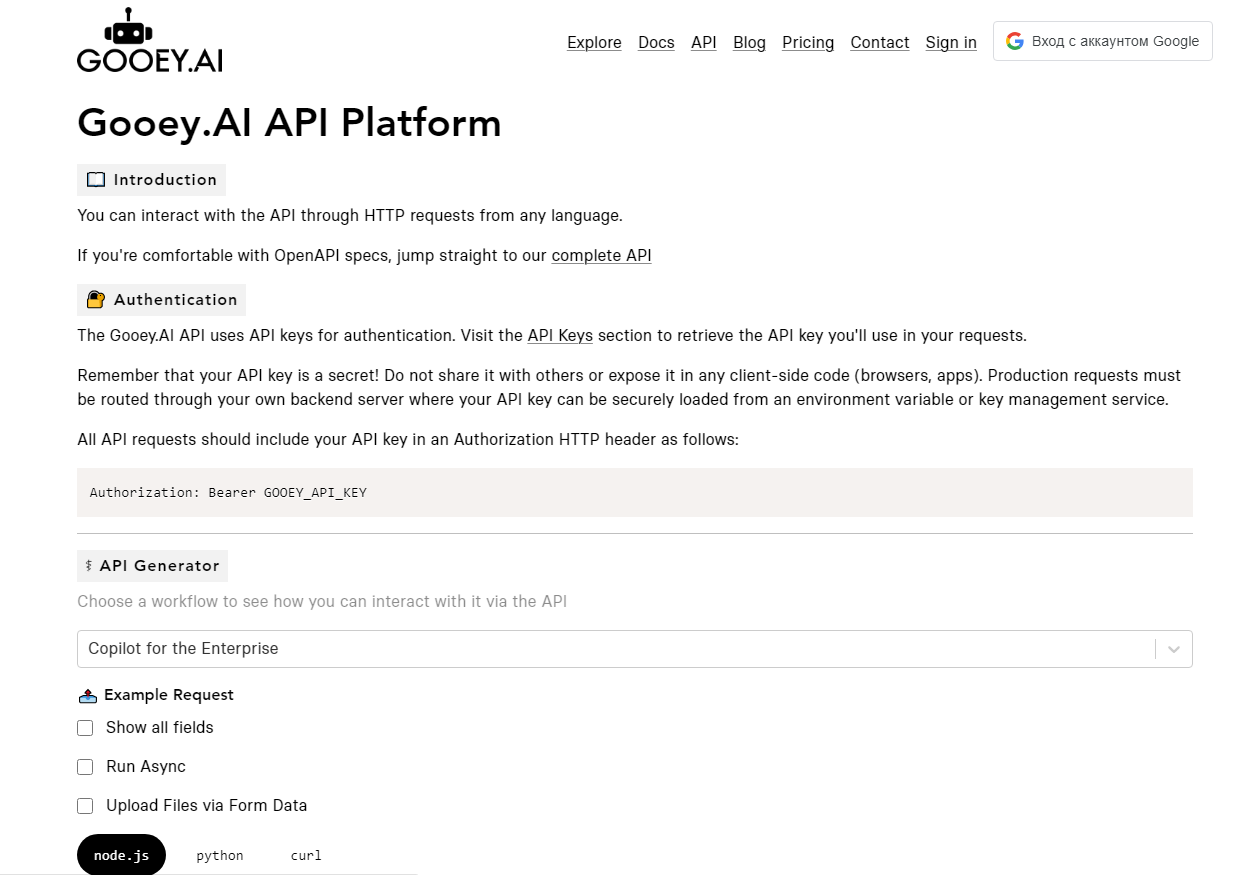Check Upload Files via Form Data
This screenshot has height=875, width=1257.
point(85,806)
